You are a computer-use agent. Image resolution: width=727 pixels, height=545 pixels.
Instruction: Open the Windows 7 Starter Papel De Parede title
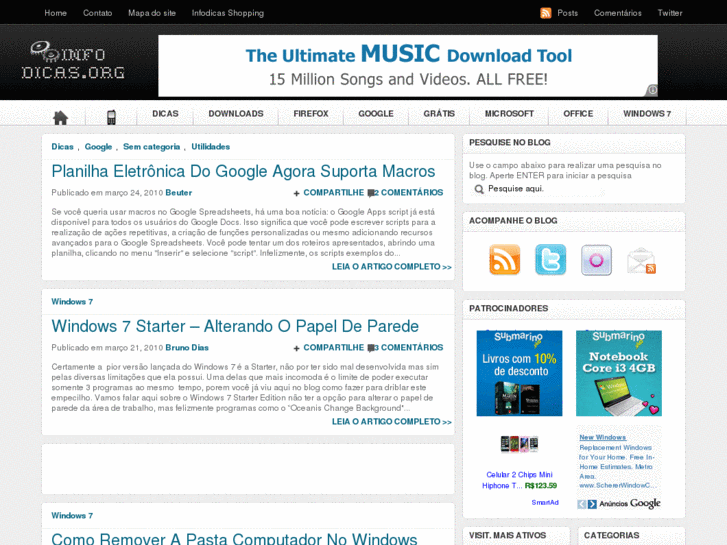[x=235, y=326]
